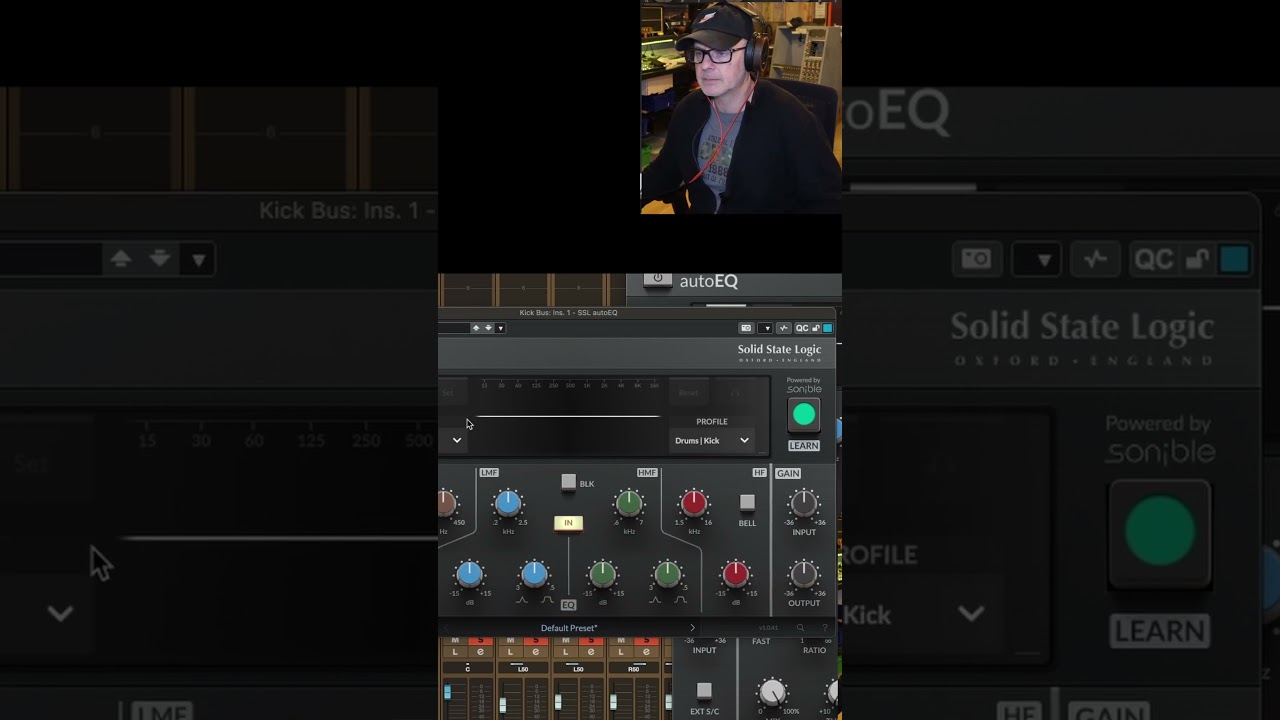Click the LMF Q width blue knob
Viewport: 1280px width, 720px height.
(x=534, y=574)
